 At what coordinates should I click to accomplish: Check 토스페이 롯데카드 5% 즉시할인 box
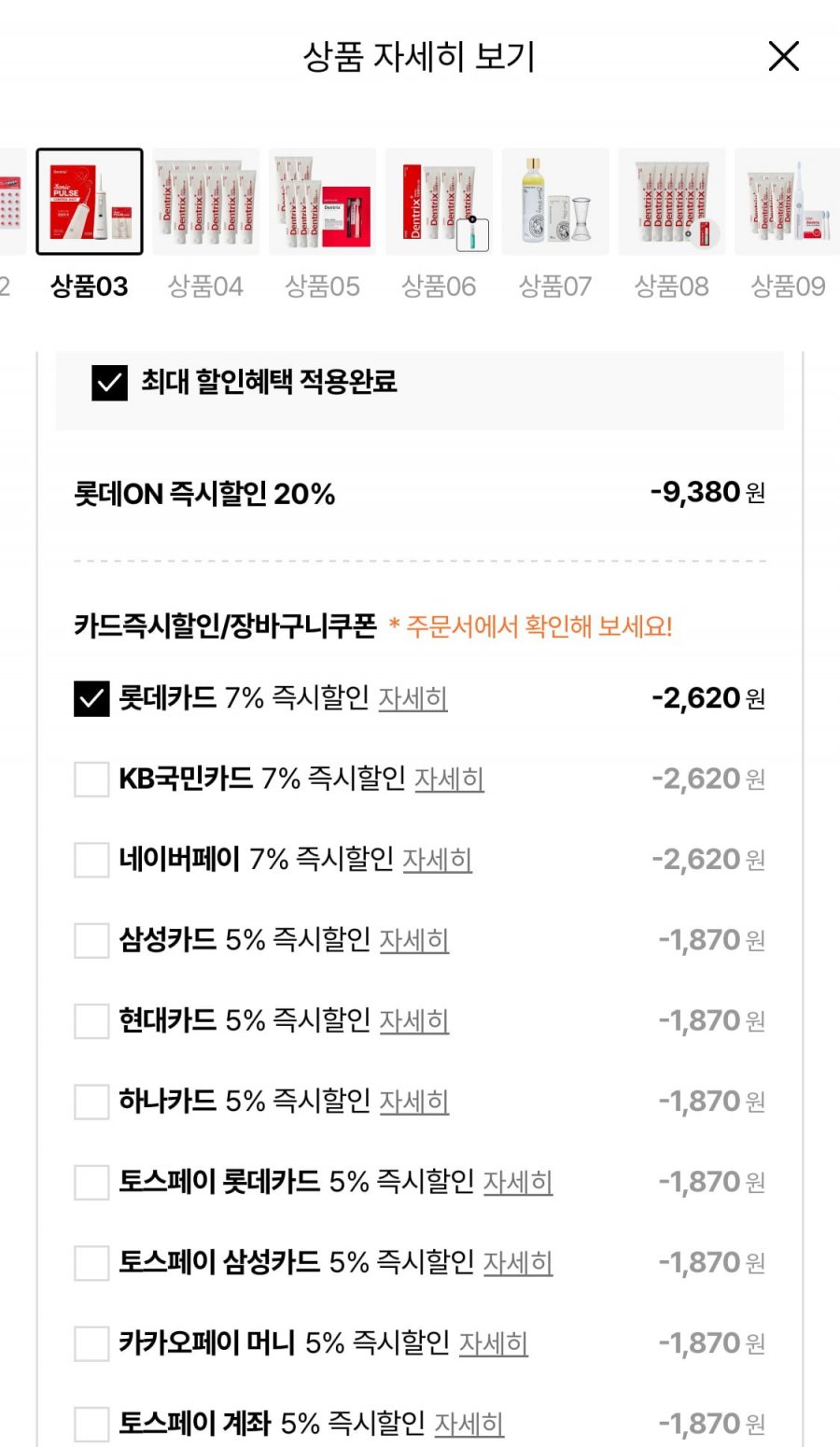pos(91,1183)
